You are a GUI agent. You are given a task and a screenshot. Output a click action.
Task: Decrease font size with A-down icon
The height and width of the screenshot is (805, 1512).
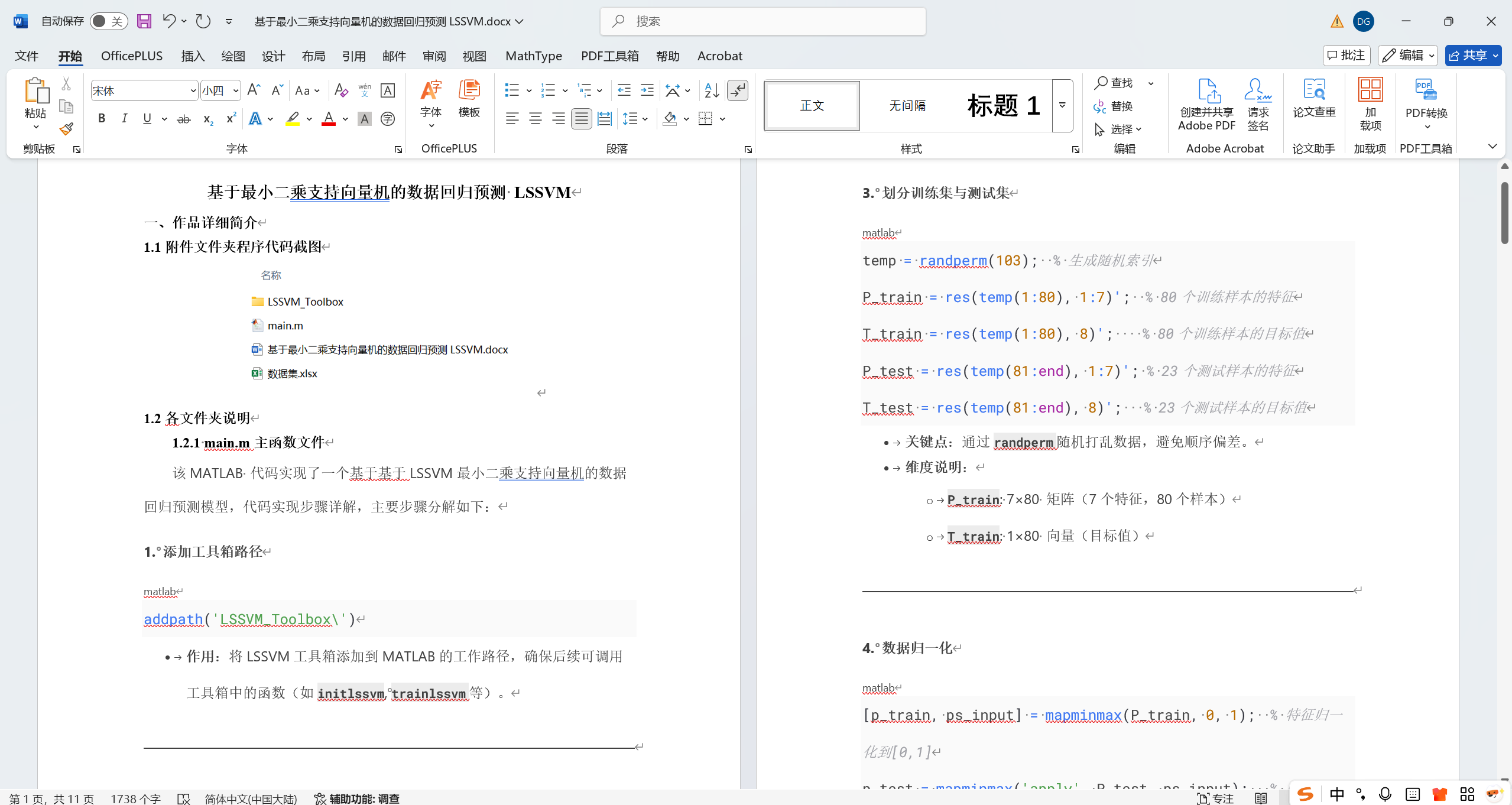click(x=277, y=90)
